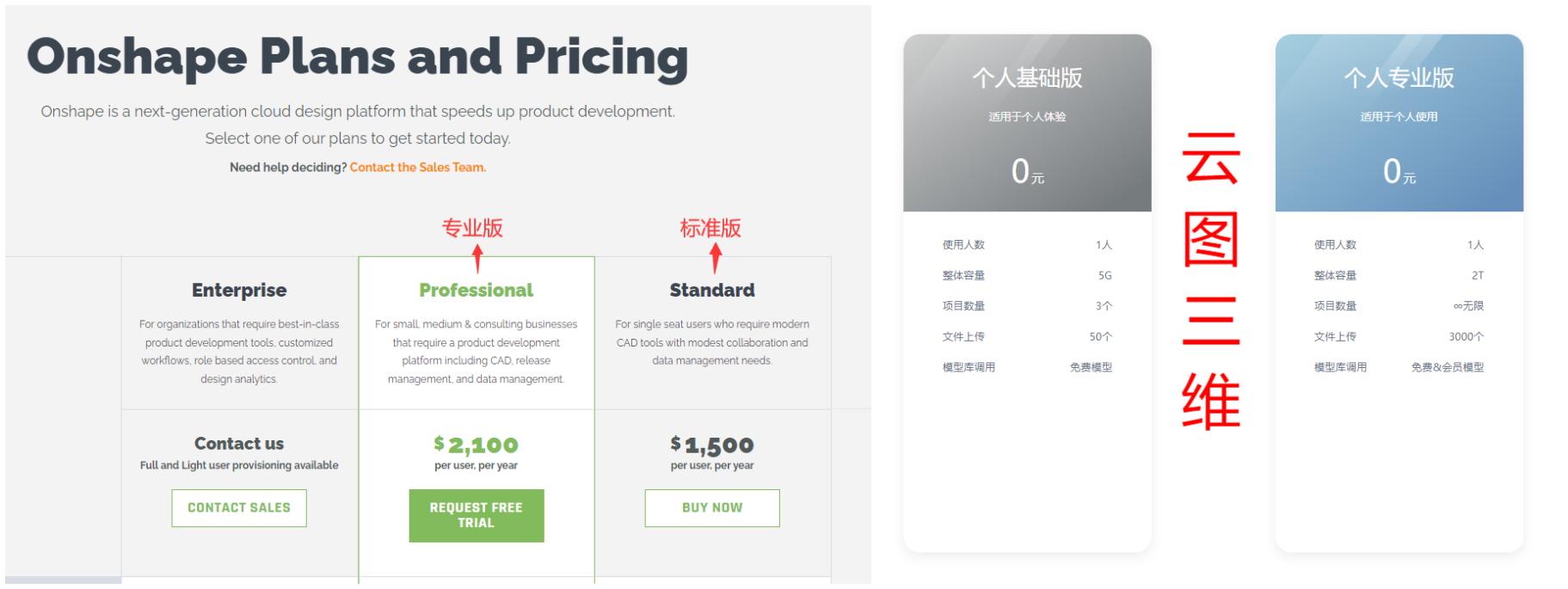Screen dimensions: 1568x589
Task: Click the red arrow above Professional
Action: click(477, 258)
